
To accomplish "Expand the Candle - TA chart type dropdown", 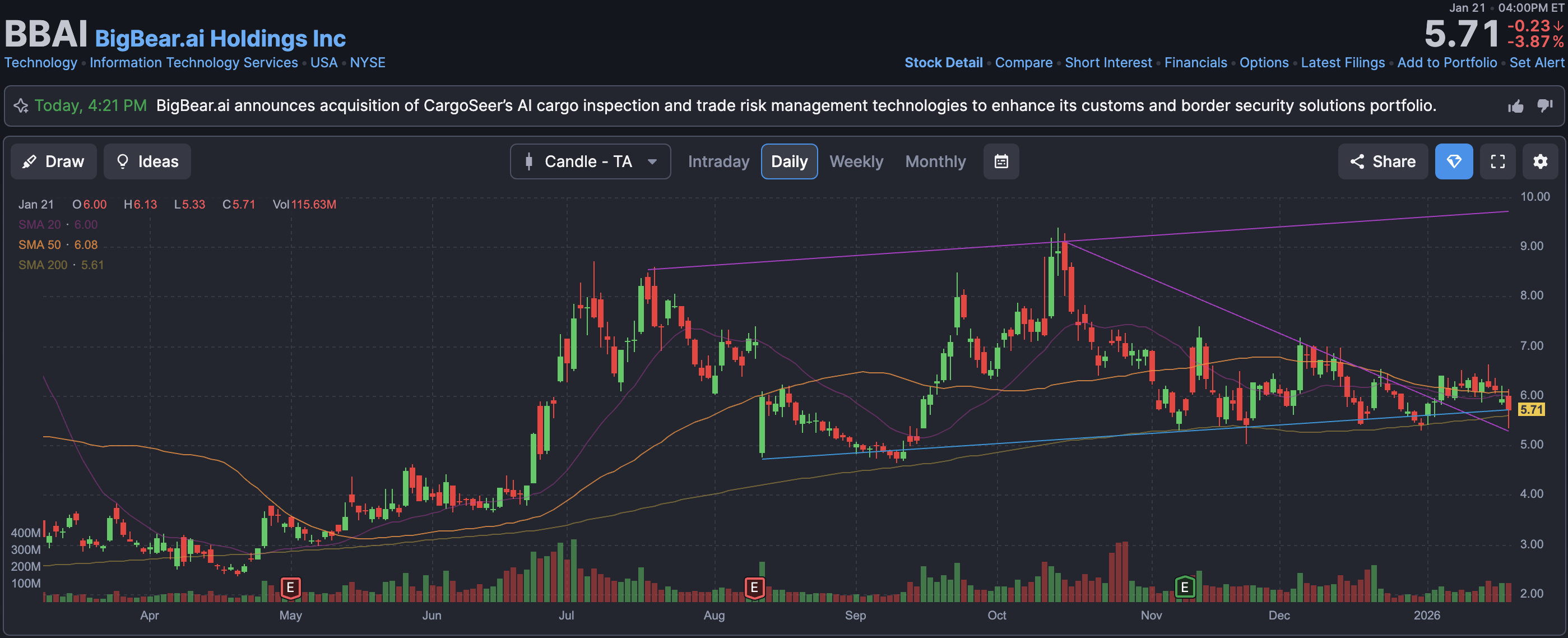I will point(590,161).
